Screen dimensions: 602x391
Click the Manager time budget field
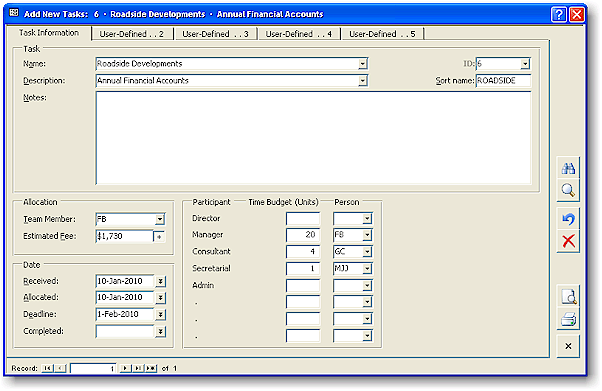303,235
